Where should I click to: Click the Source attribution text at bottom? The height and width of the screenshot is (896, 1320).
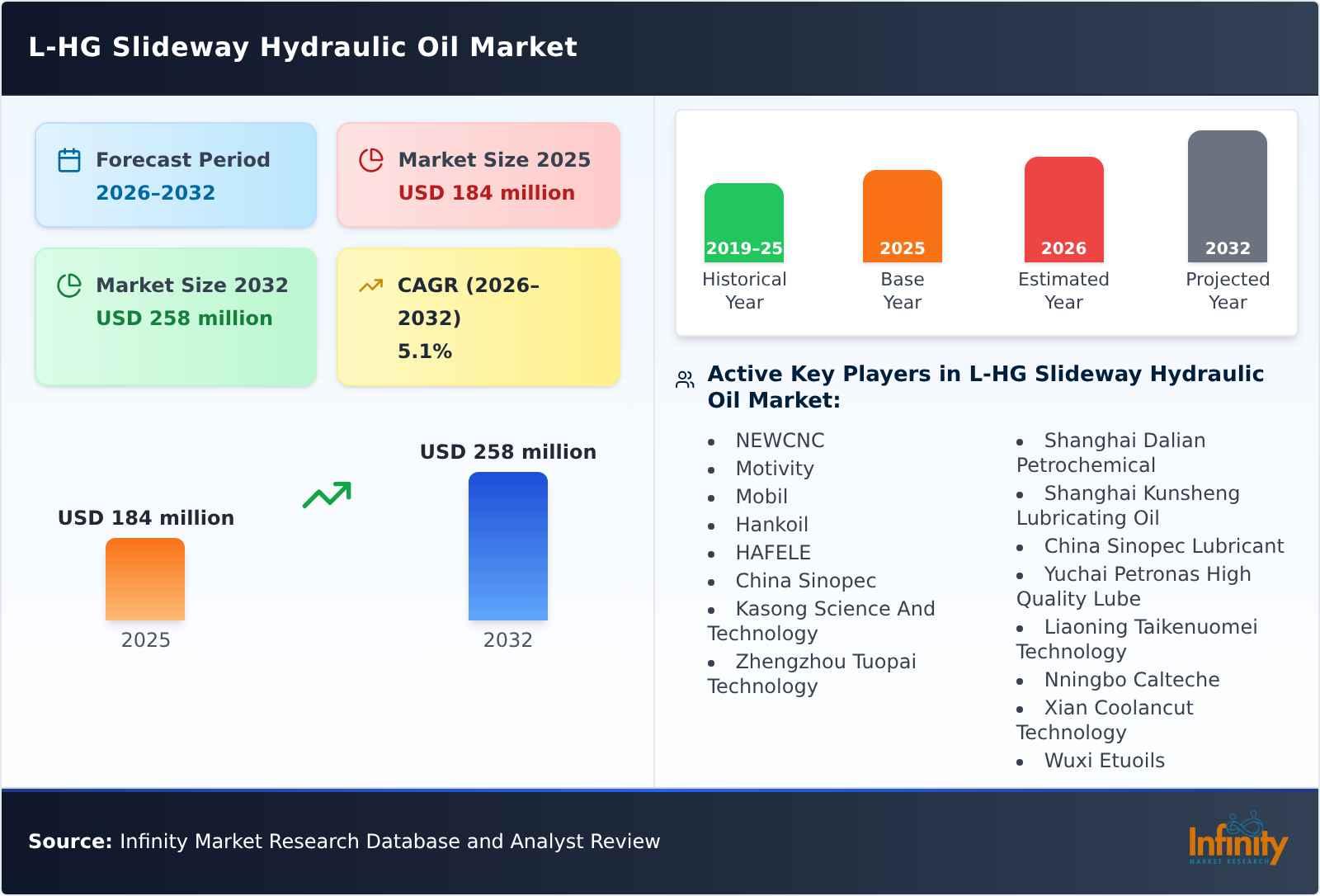pos(343,842)
